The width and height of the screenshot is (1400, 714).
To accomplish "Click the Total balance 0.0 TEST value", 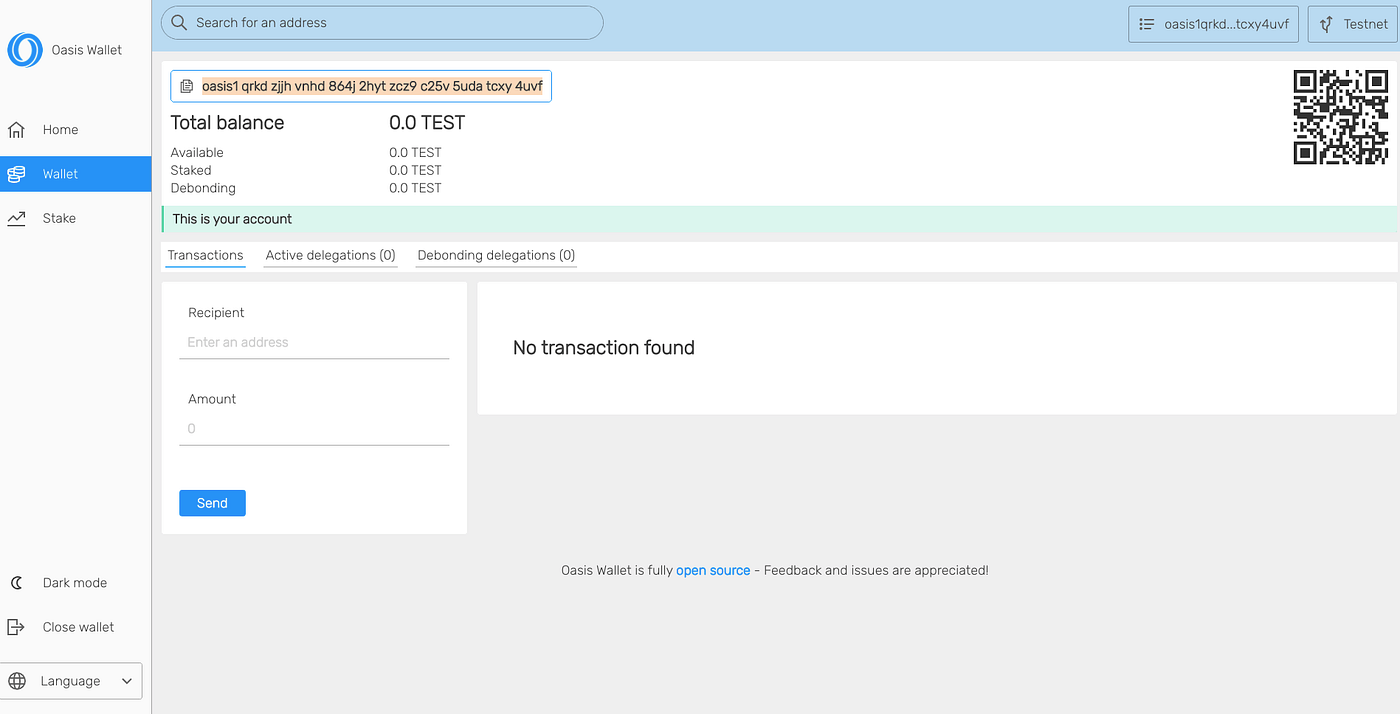I will tap(427, 123).
